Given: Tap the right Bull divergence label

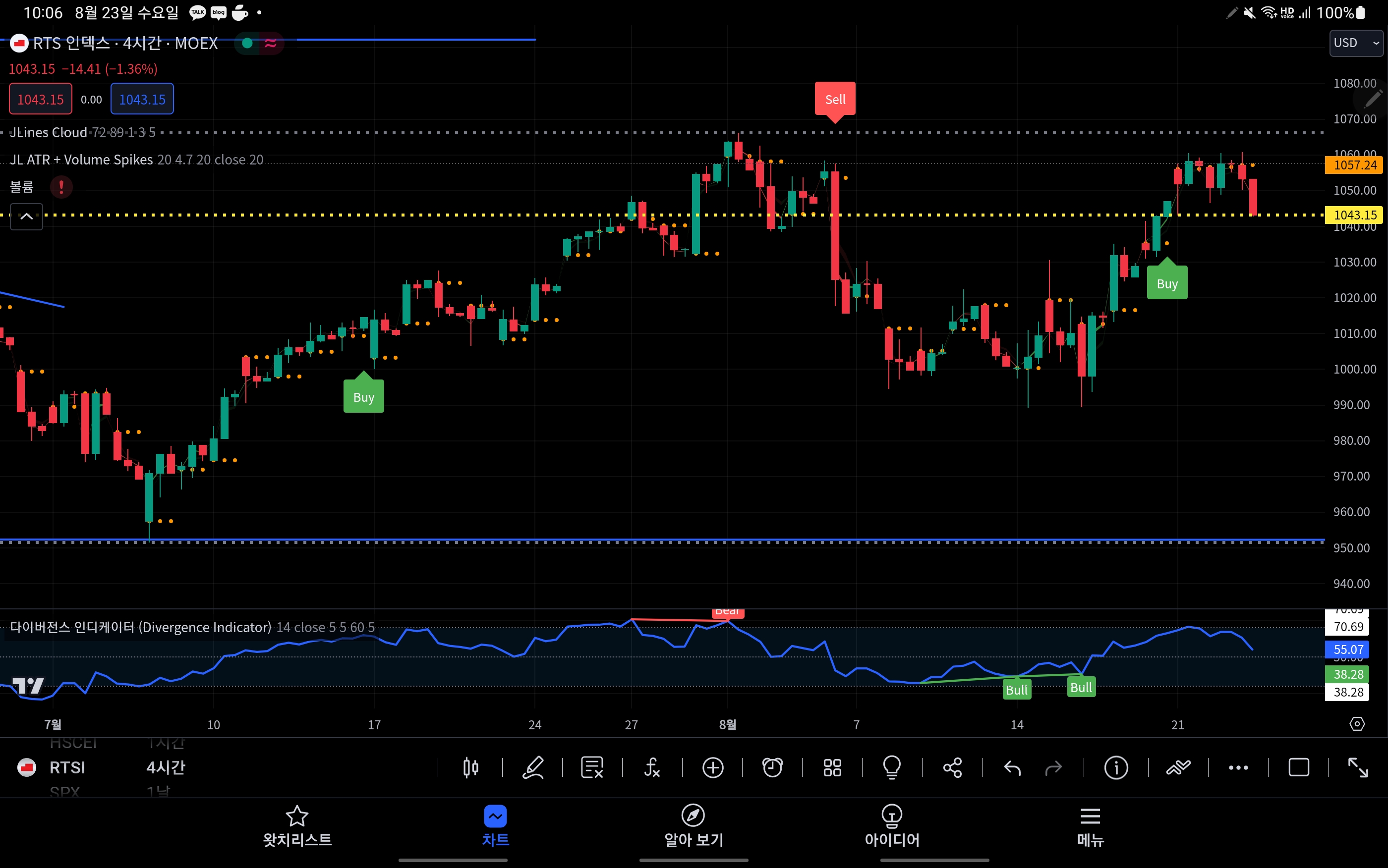Looking at the screenshot, I should [x=1081, y=687].
